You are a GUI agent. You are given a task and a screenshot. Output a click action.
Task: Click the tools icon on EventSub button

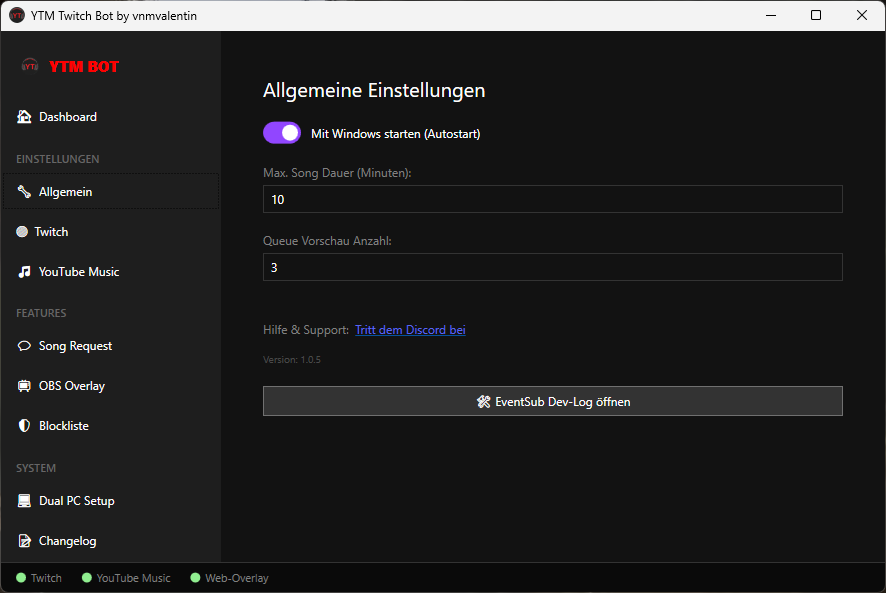pyautogui.click(x=484, y=402)
